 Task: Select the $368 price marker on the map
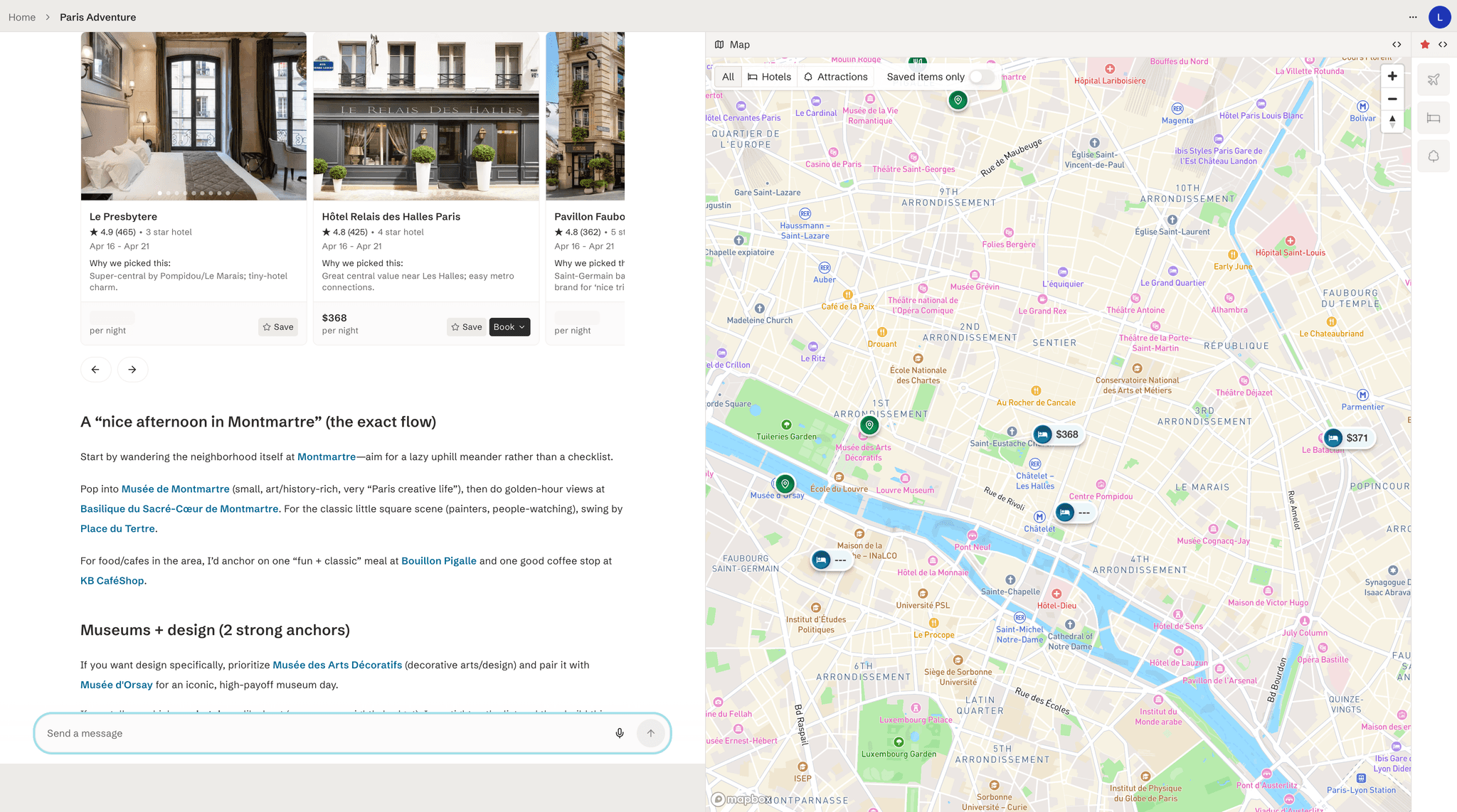(x=1058, y=434)
